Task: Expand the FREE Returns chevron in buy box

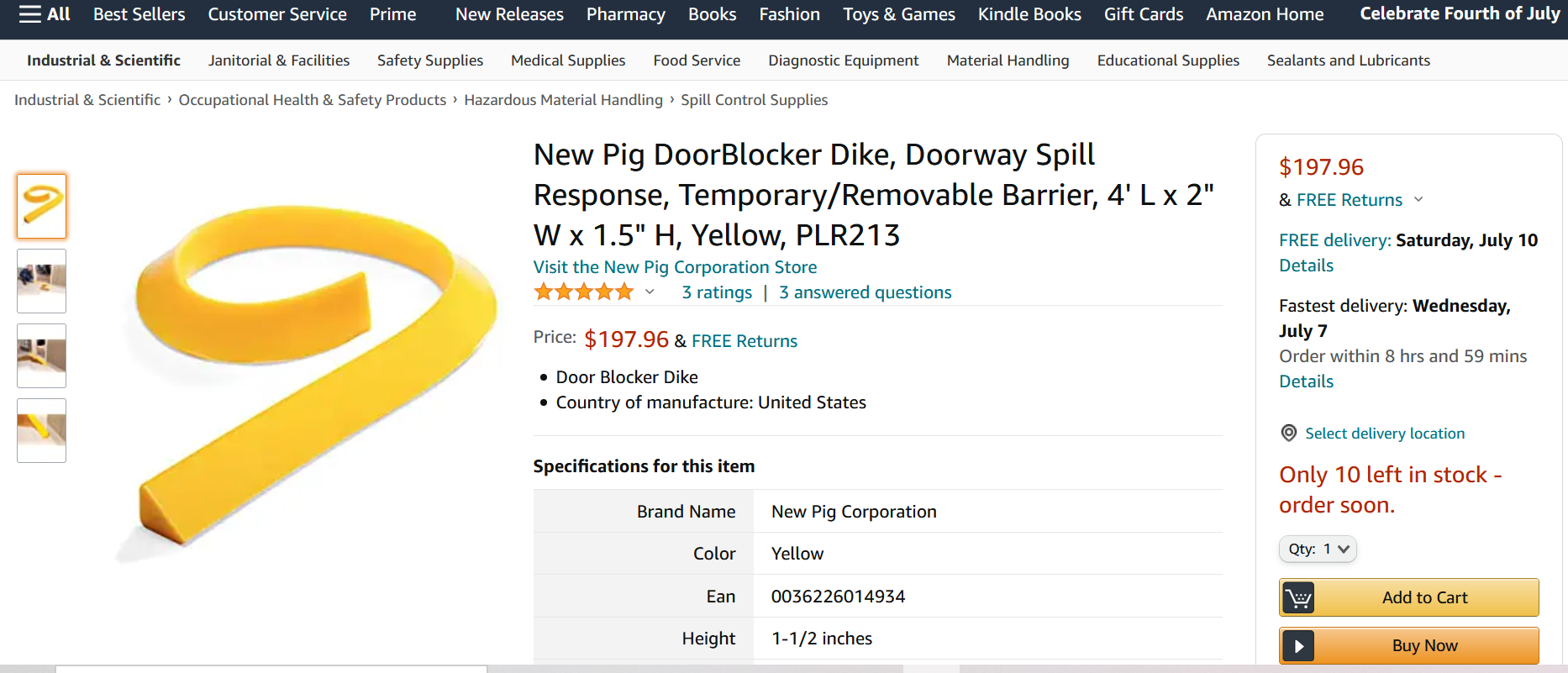Action: 1418,199
